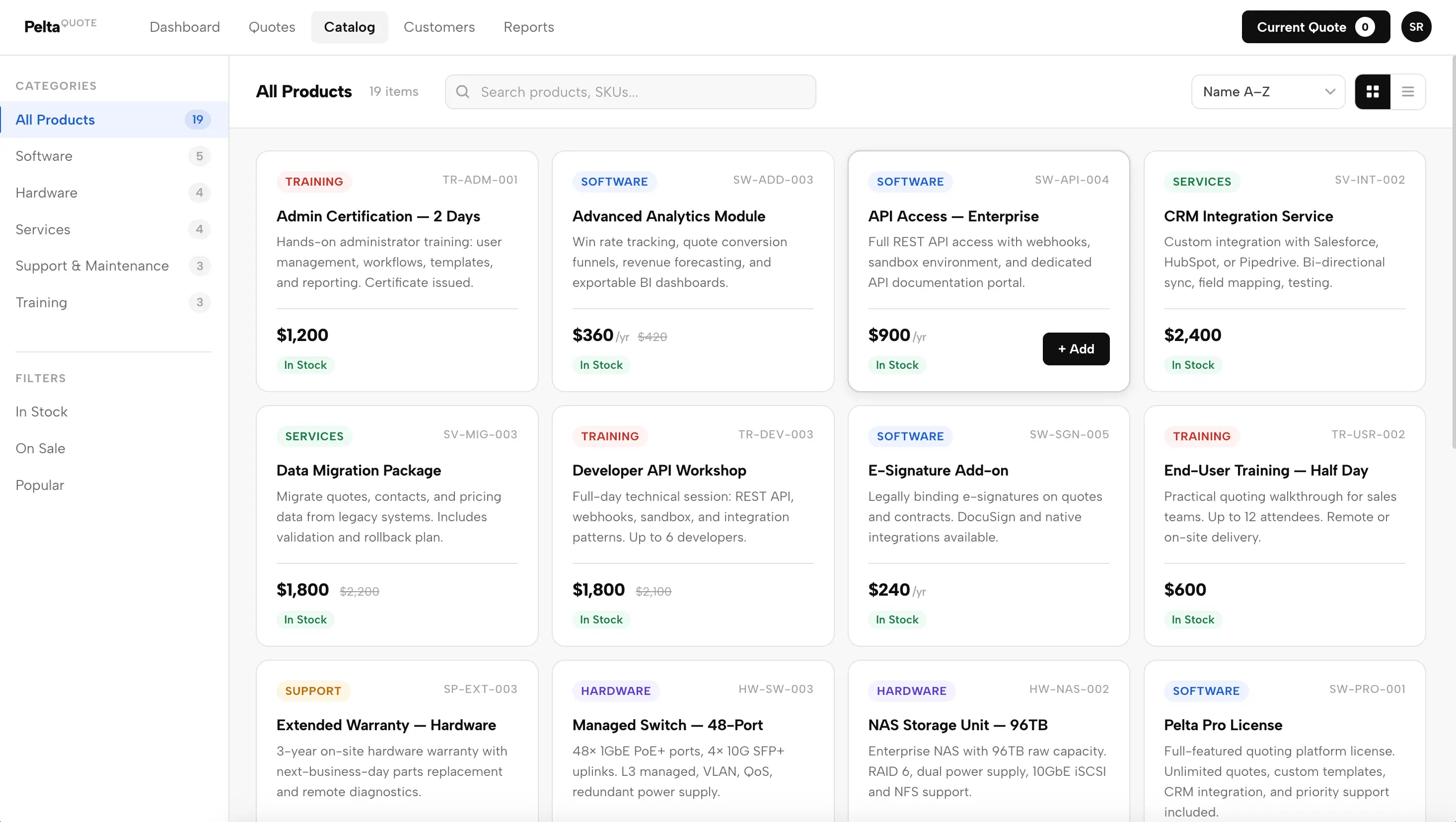
Task: Filter by Support & Maintenance category
Action: coord(114,266)
